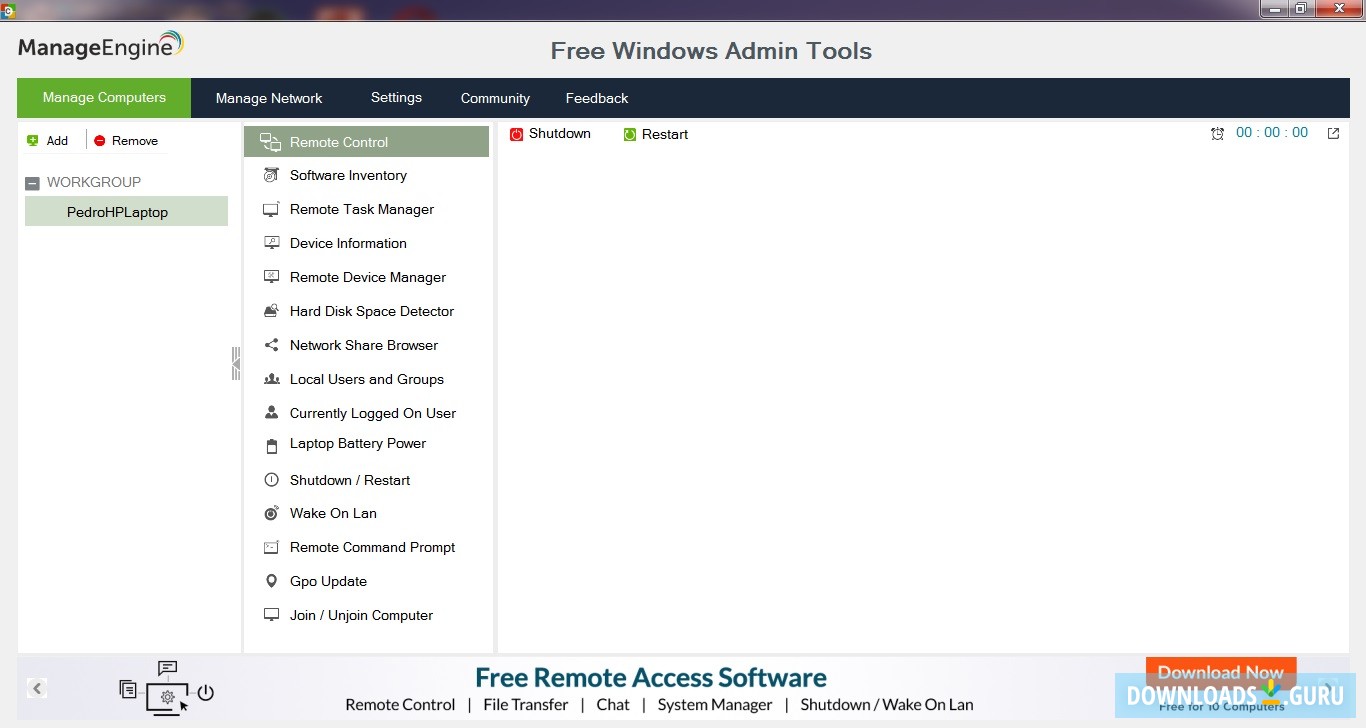Launch Remote Task Manager
The width and height of the screenshot is (1366, 728).
pos(361,209)
